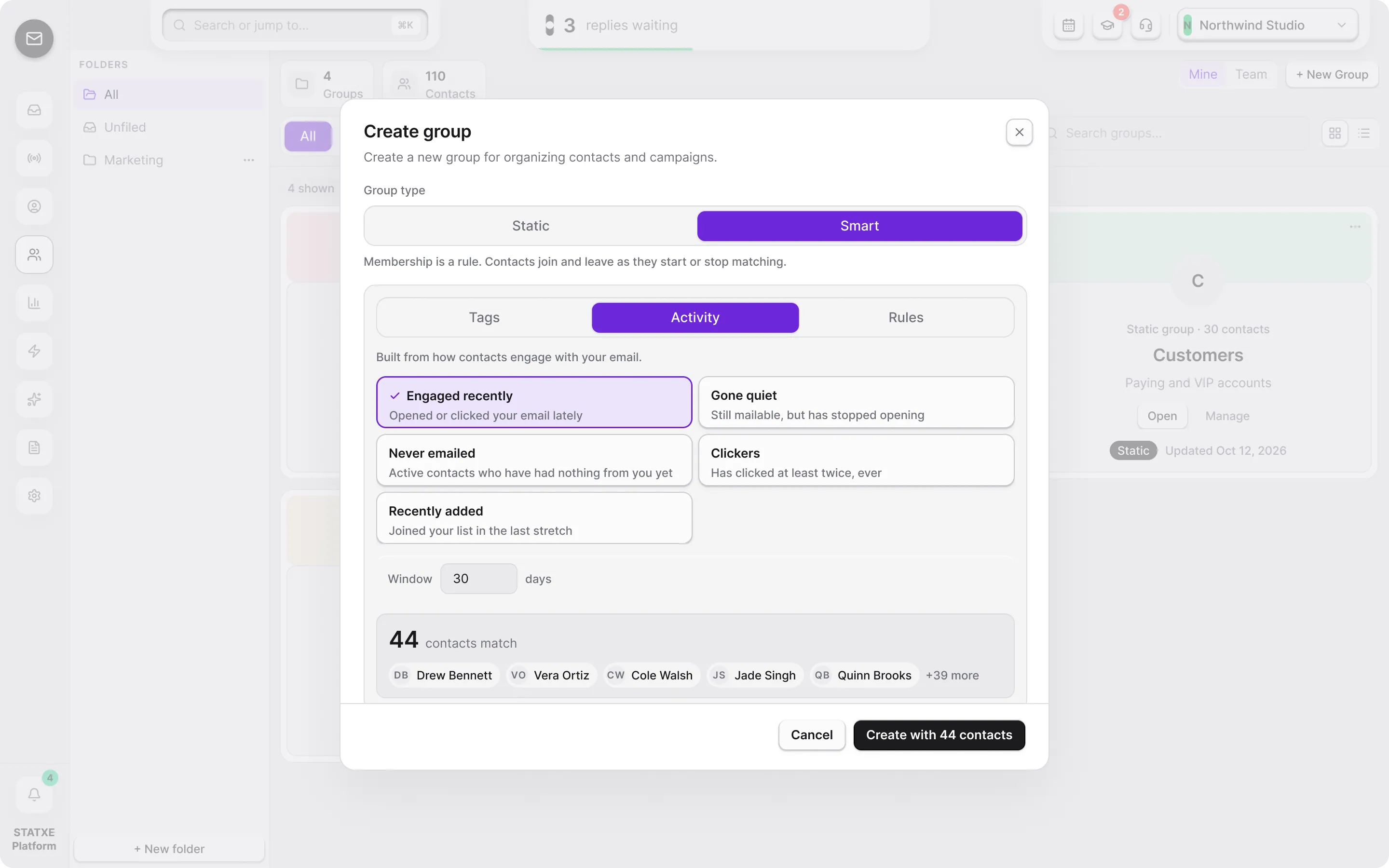1389x868 pixels.
Task: Show the Mine groups tab
Action: [1202, 75]
